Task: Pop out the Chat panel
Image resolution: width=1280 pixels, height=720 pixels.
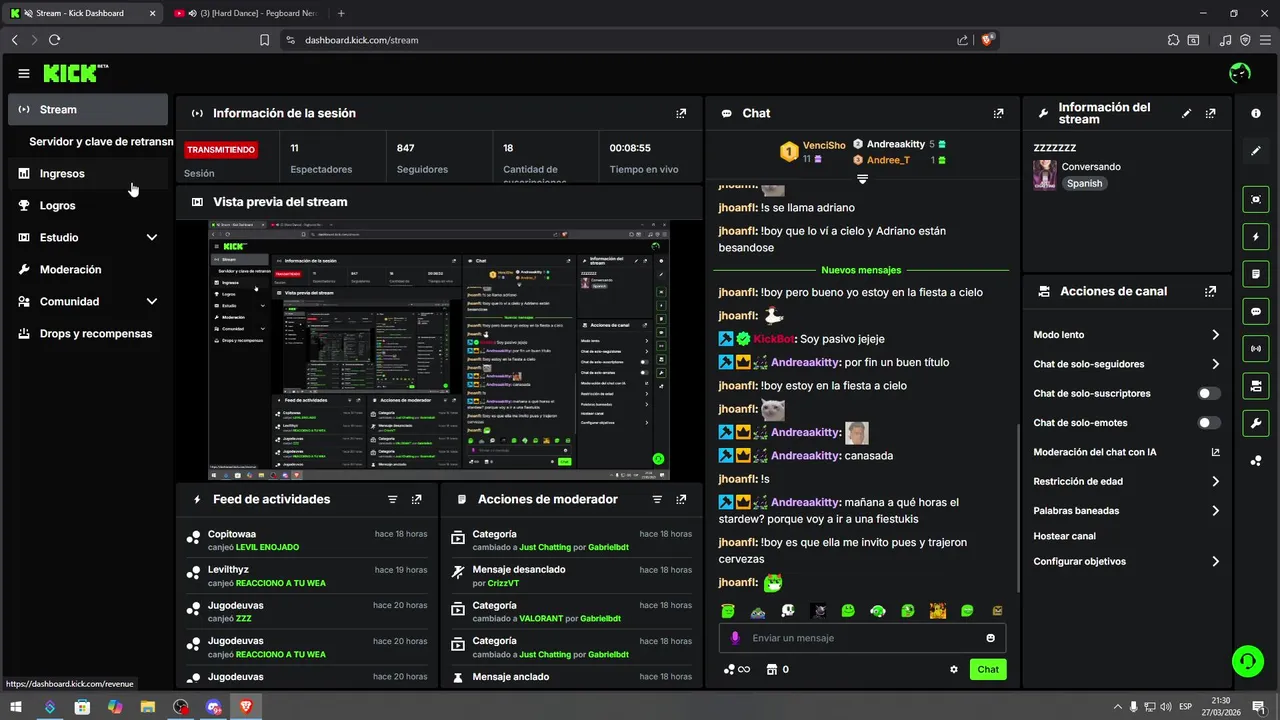Action: pyautogui.click(x=998, y=114)
